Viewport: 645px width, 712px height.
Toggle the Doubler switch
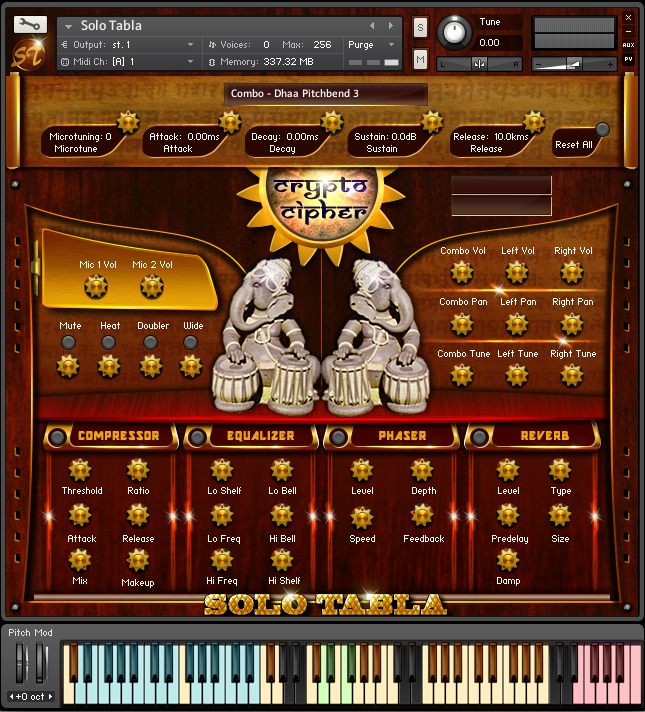pos(150,342)
